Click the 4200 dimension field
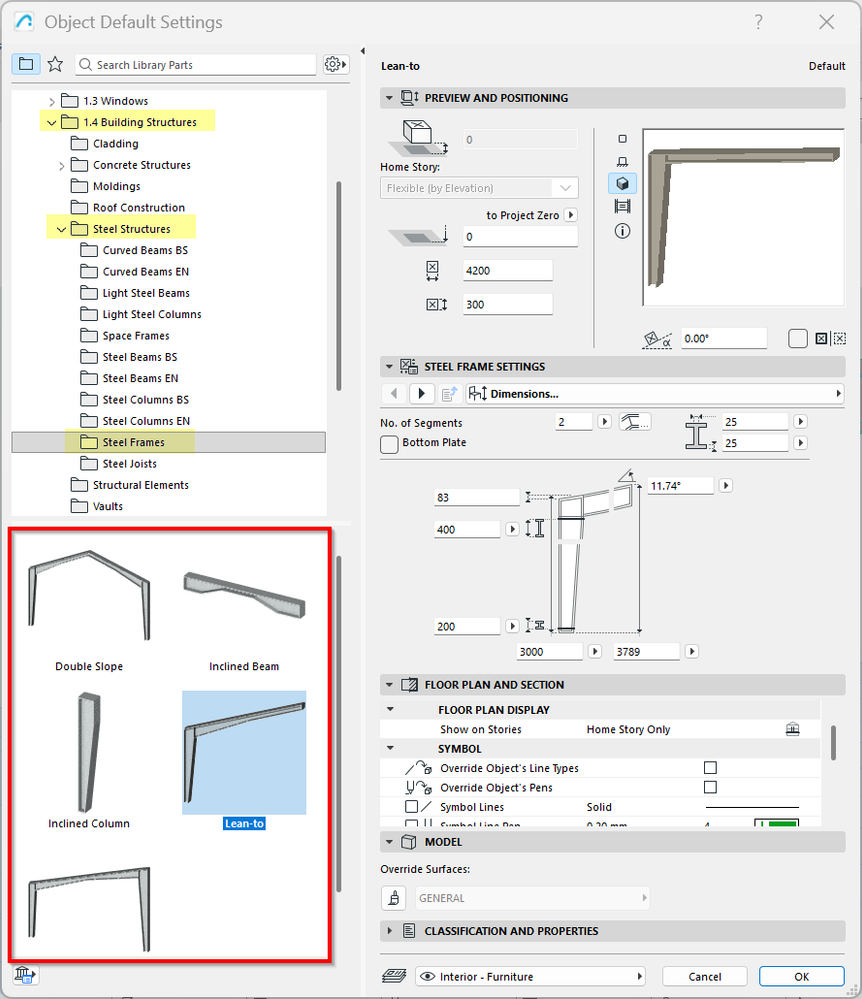Screen dimensions: 862x999 (x=508, y=270)
